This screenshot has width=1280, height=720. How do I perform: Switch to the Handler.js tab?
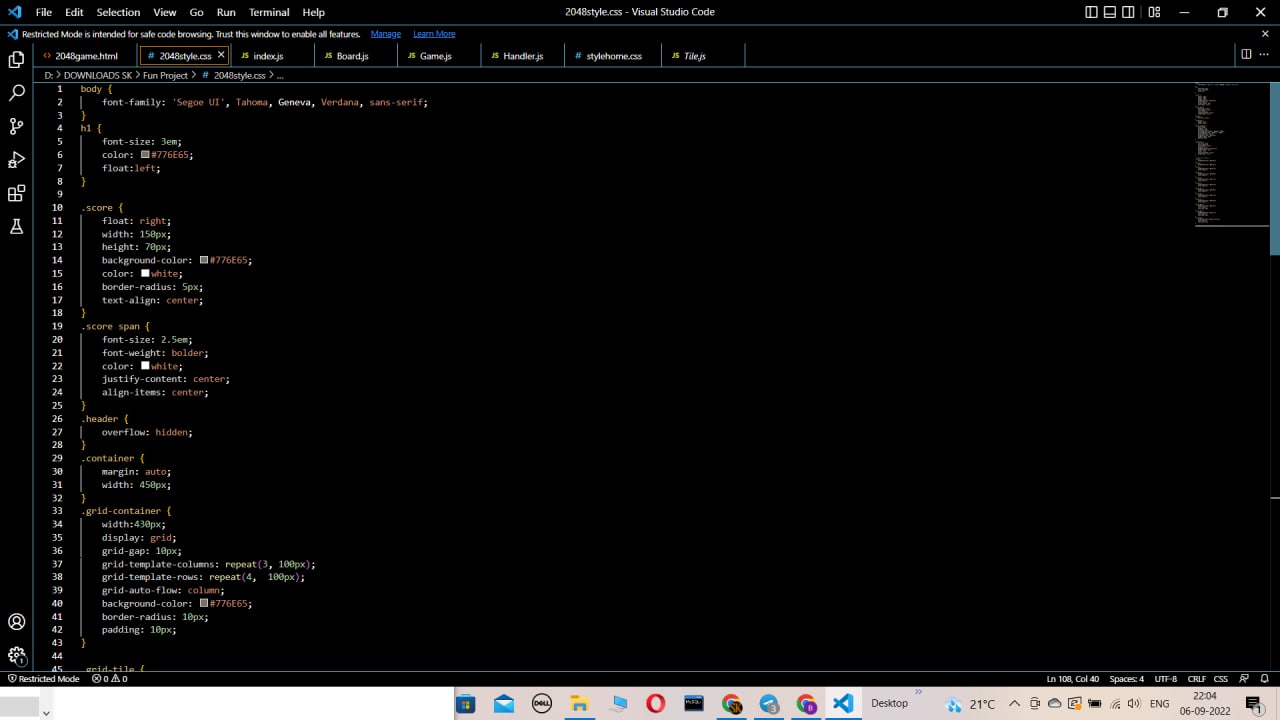522,56
